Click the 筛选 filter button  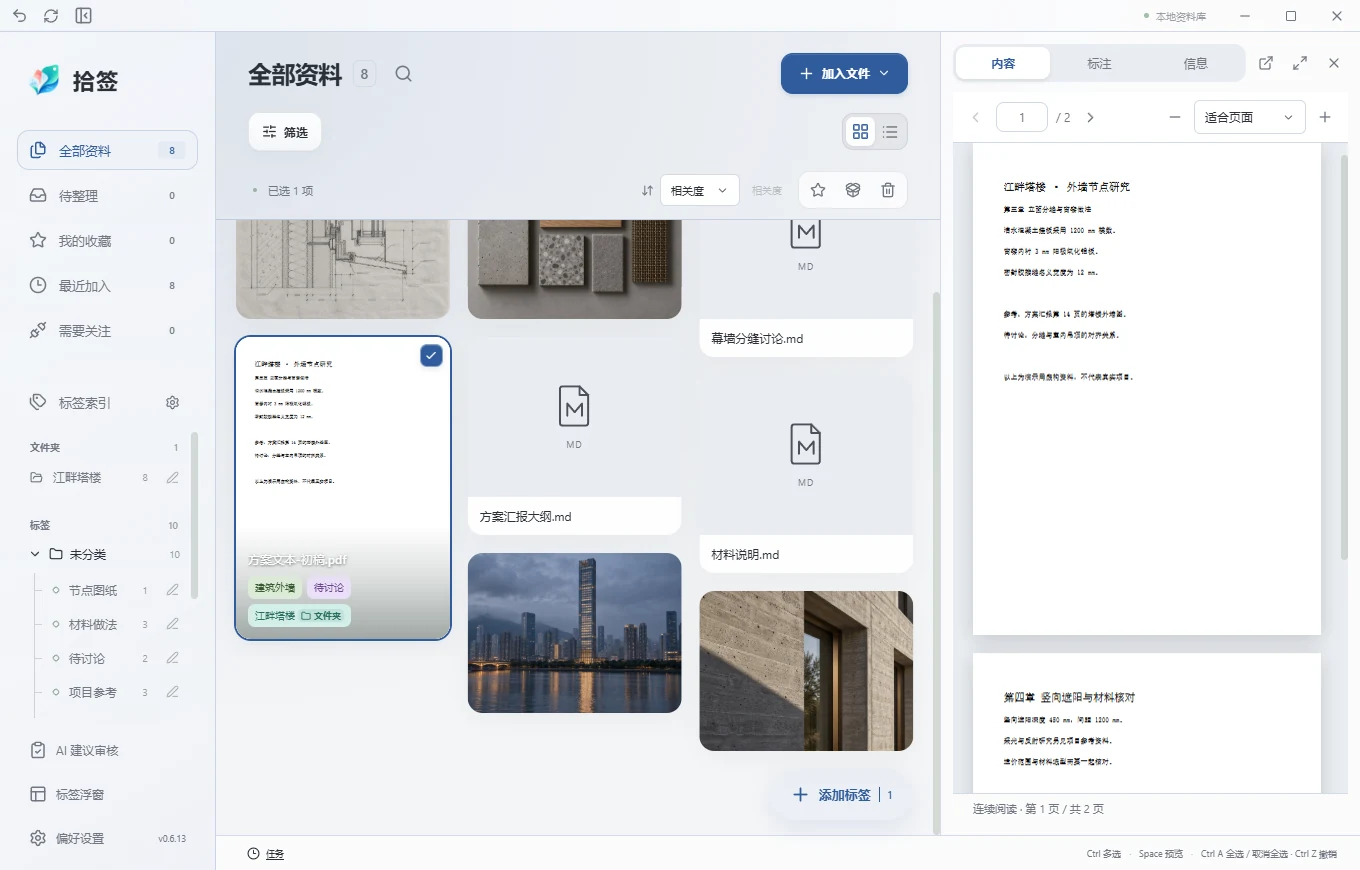point(285,131)
